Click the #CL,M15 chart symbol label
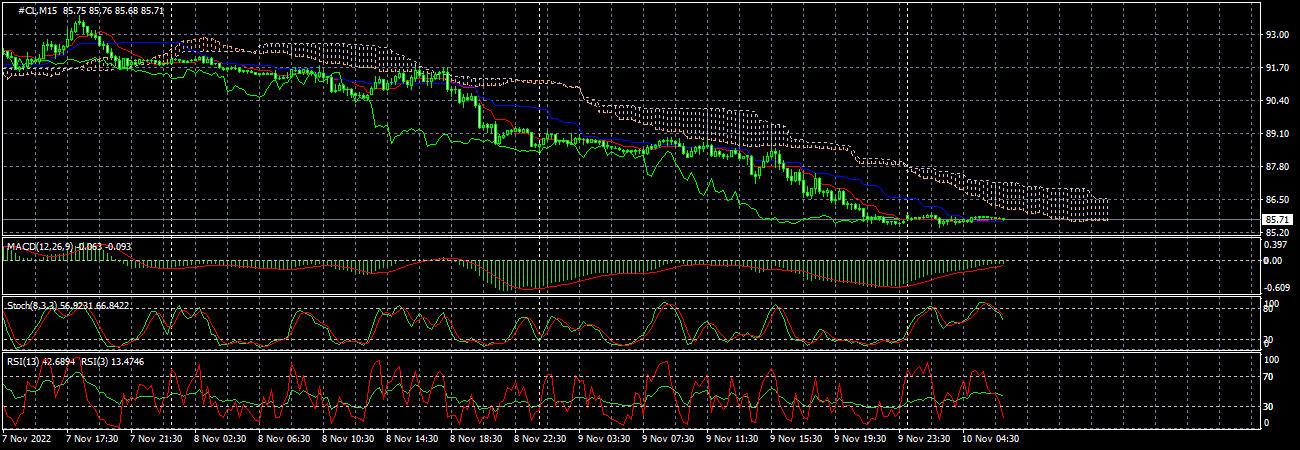The width and height of the screenshot is (1300, 450). [39, 10]
